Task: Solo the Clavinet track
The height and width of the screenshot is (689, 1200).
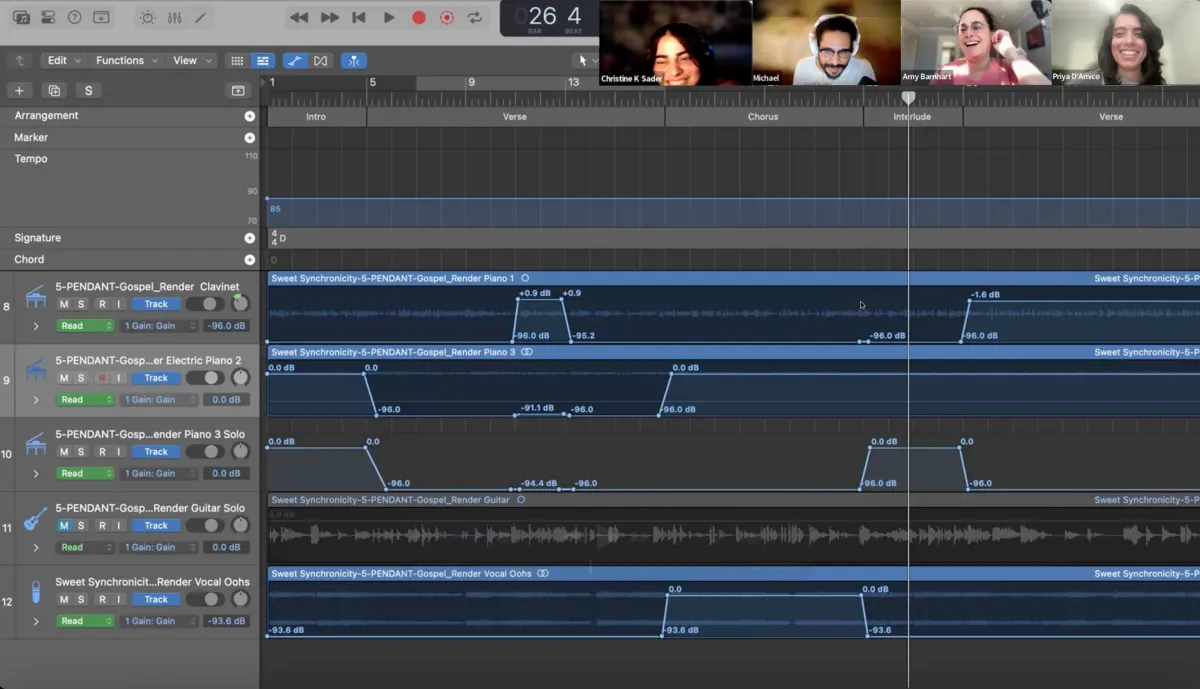Action: click(81, 304)
